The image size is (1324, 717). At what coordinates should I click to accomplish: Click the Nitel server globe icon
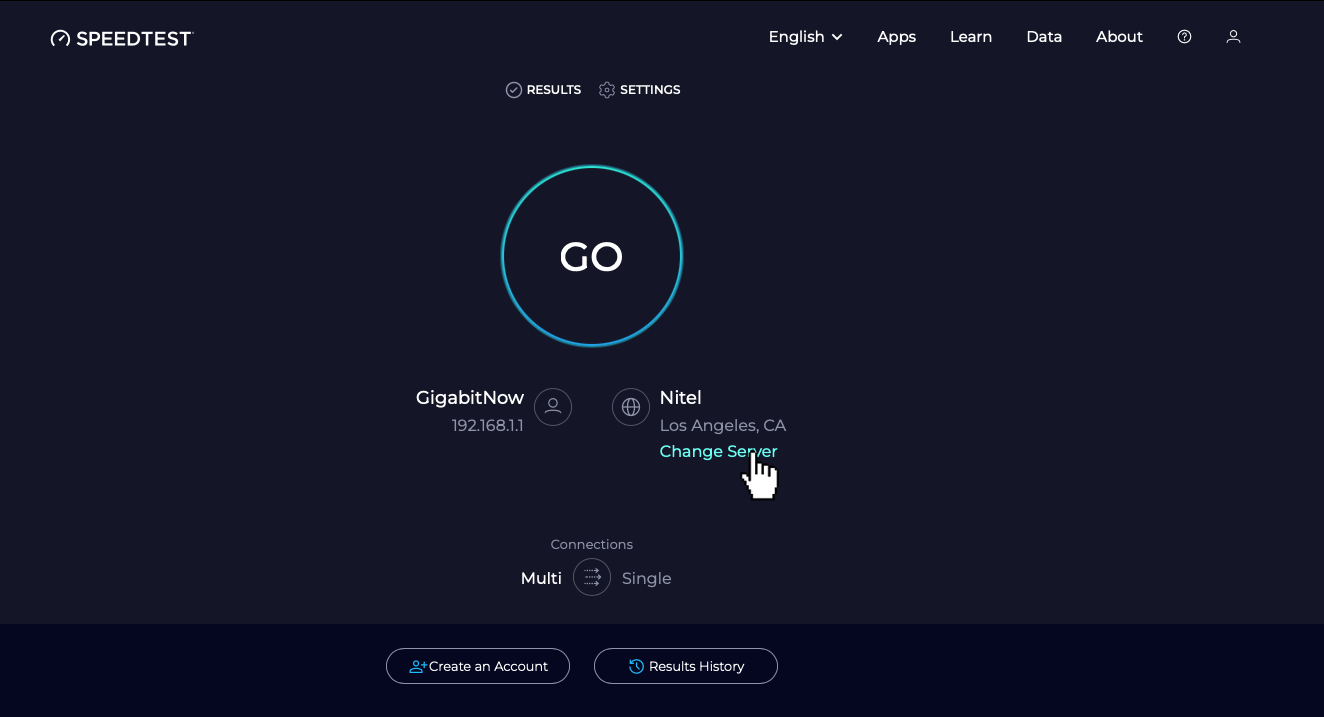631,407
